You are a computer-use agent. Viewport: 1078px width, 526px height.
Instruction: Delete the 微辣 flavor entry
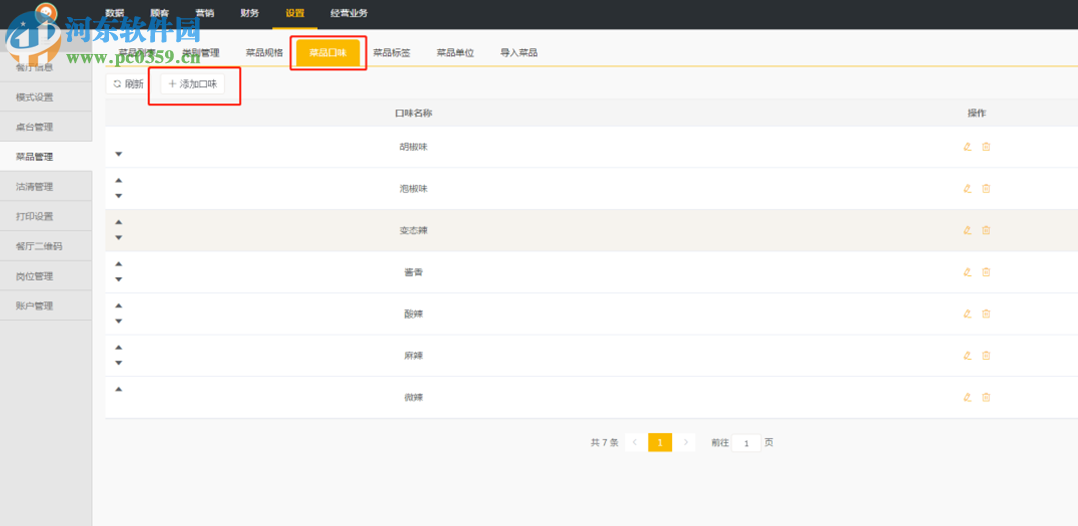pos(986,397)
